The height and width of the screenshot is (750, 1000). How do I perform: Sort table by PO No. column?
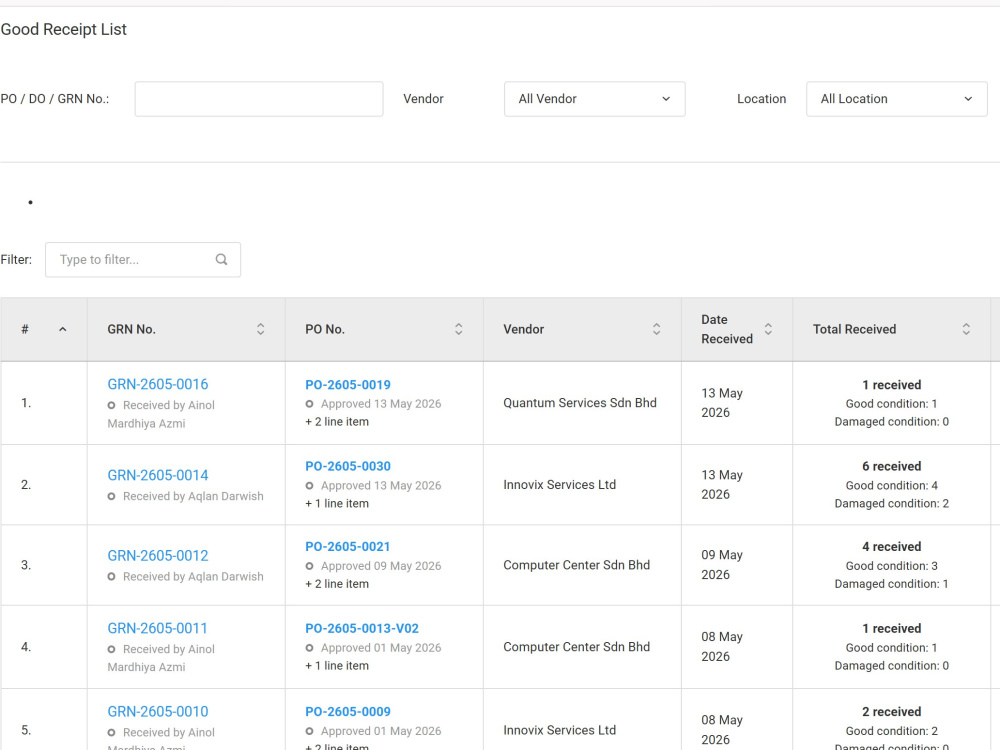click(458, 329)
